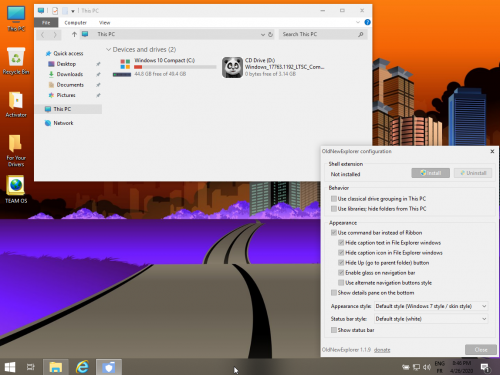The height and width of the screenshot is (375, 500).
Task: Open File Explorer help question mark
Action: coord(367,22)
